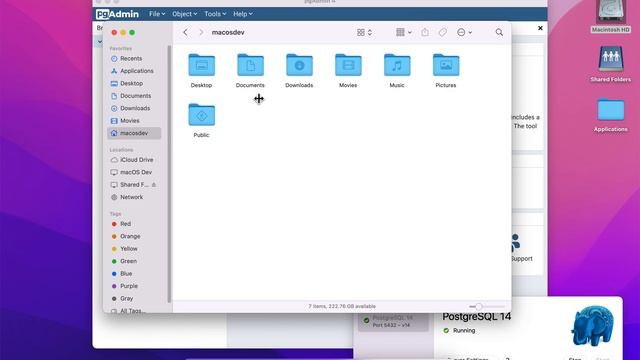Viewport: 640px width, 360px height.
Task: Go back with Finder back arrow
Action: click(185, 32)
